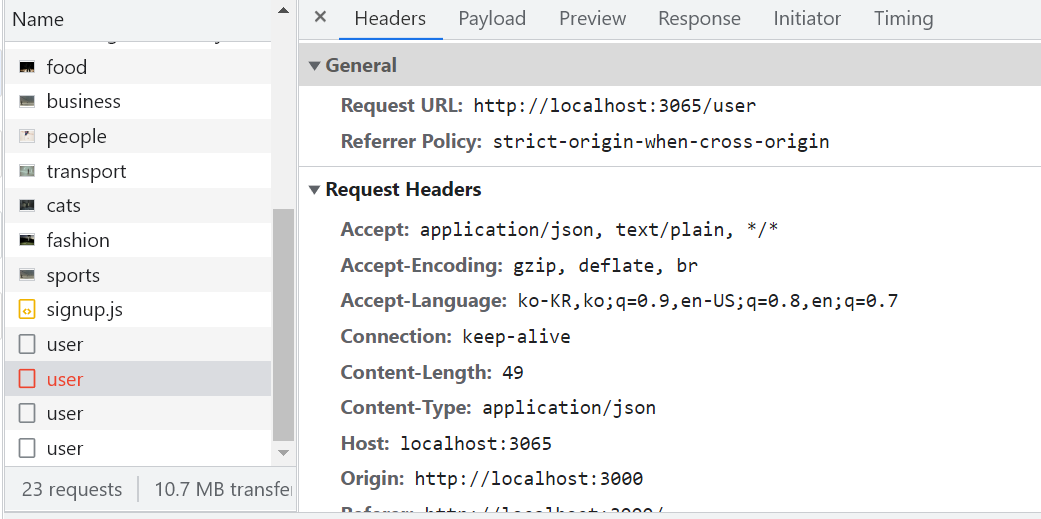This screenshot has width=1041, height=519.
Task: Click the people image file icon
Action: point(27,136)
